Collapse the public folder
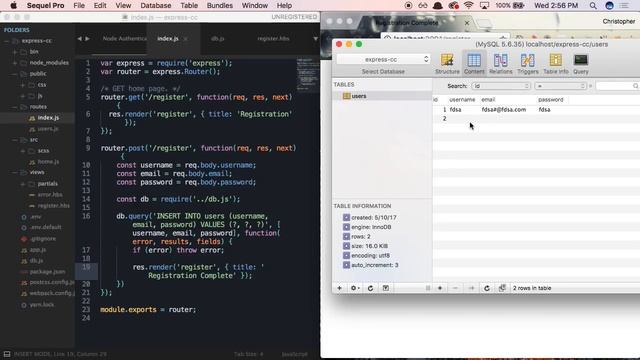 (x=15, y=74)
